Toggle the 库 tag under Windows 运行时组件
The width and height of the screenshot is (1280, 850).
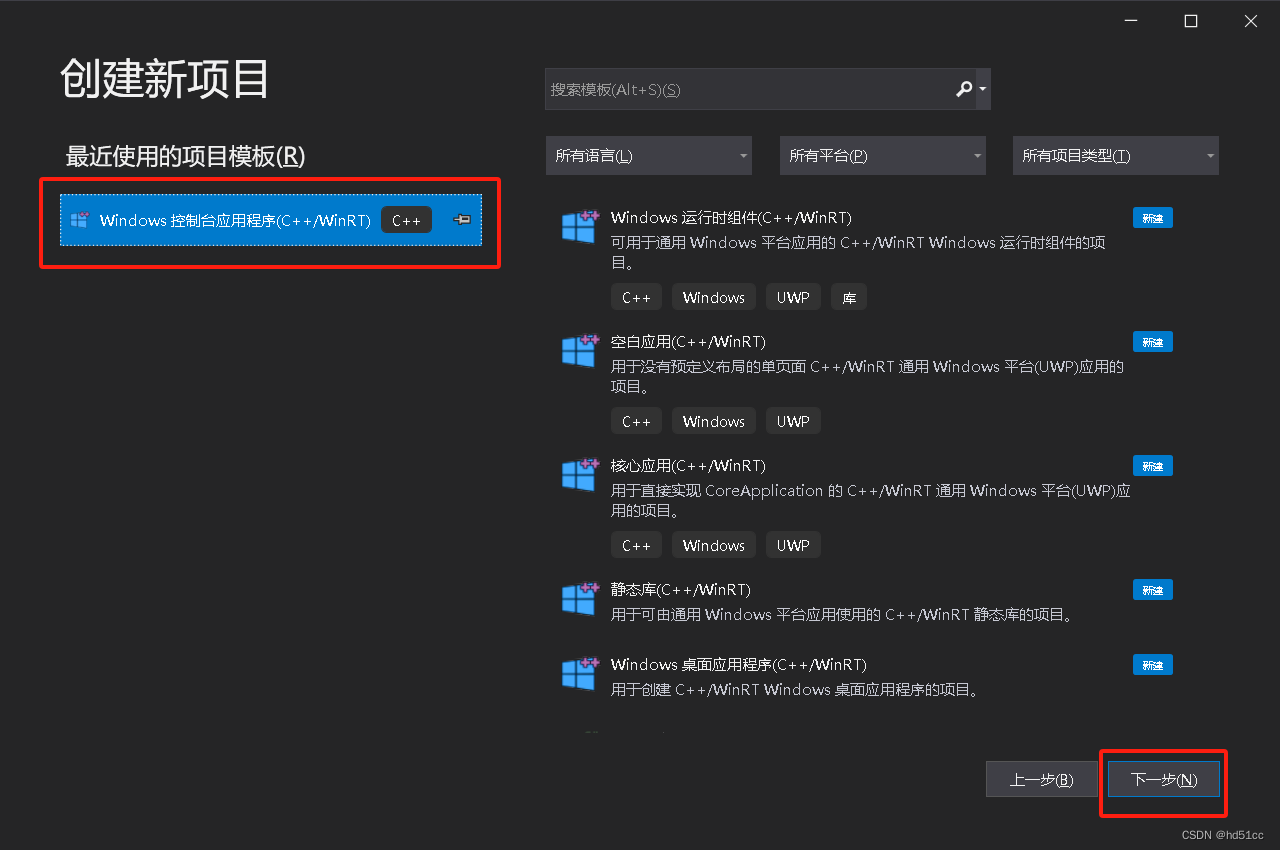tap(848, 296)
